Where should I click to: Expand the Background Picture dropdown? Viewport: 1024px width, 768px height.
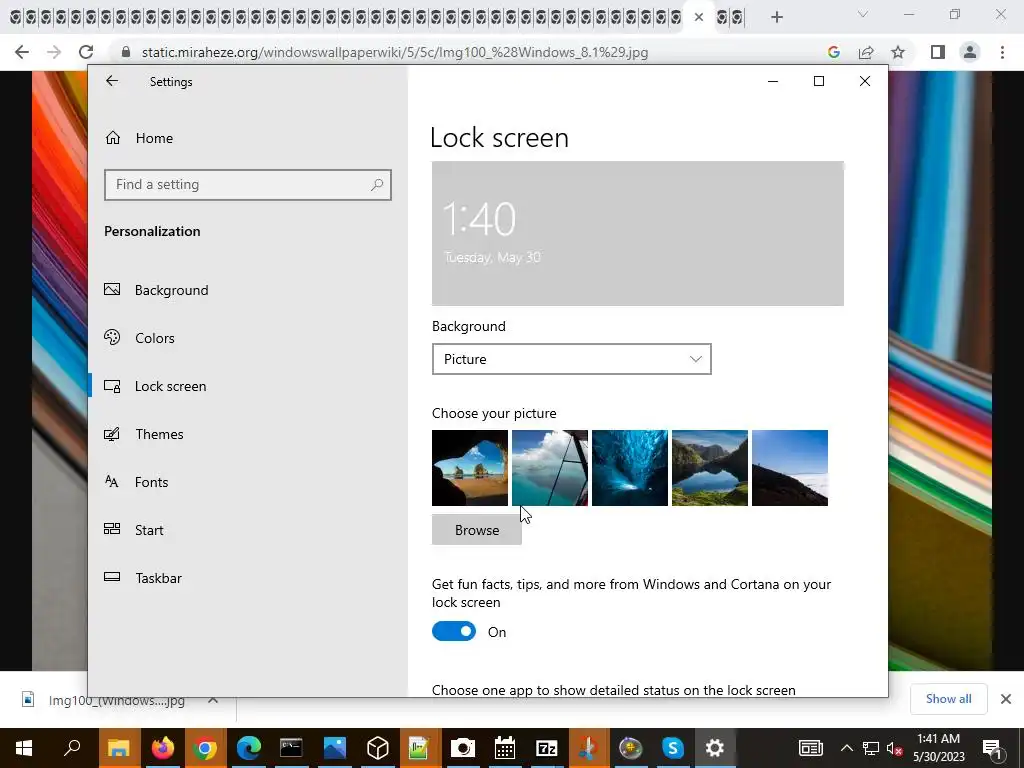[571, 359]
